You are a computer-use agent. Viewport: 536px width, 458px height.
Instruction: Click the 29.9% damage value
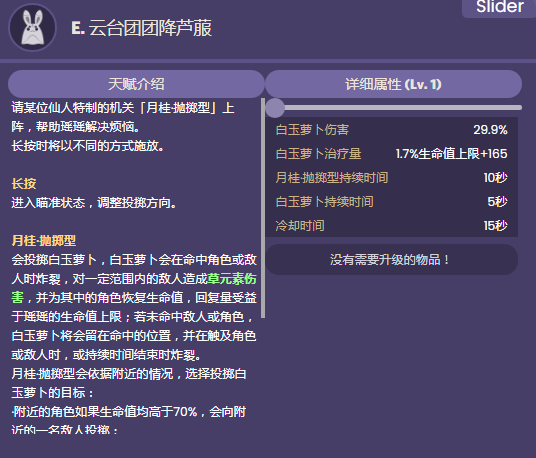(490, 130)
